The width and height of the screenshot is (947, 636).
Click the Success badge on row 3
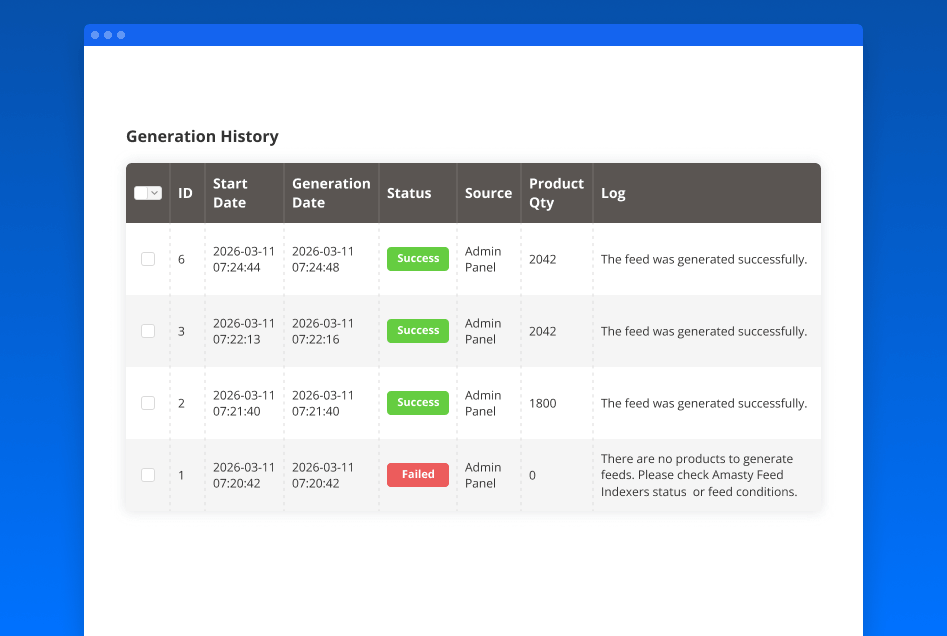coord(417,330)
